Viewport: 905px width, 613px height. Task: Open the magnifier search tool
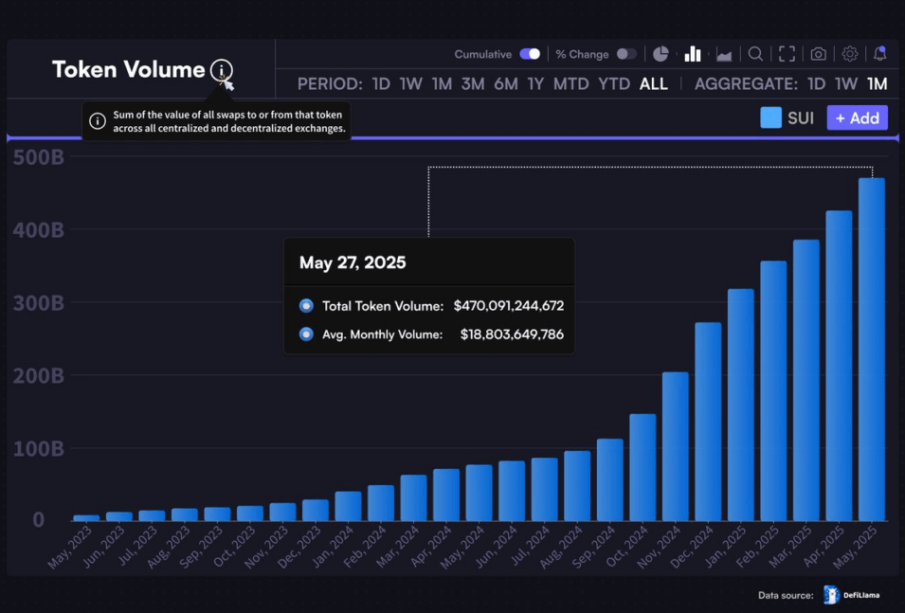[756, 54]
